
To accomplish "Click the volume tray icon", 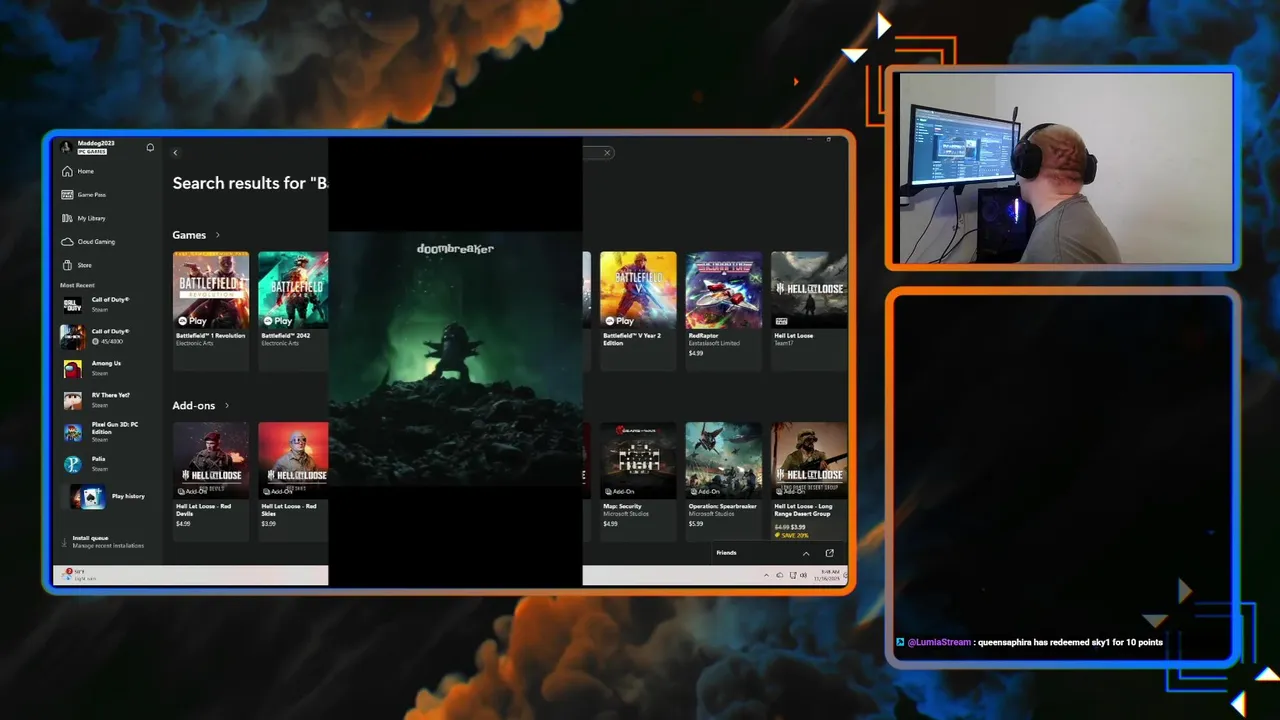I will [803, 575].
